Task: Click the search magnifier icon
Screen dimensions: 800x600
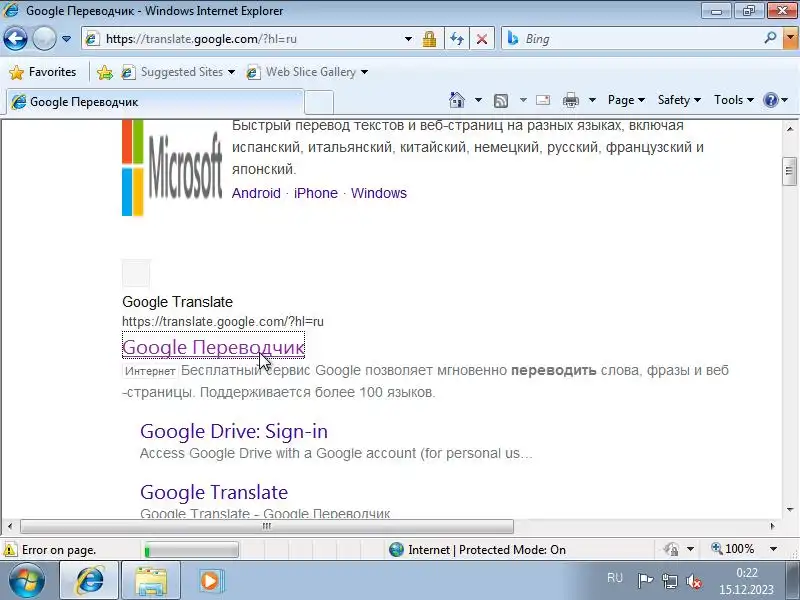Action: (x=770, y=38)
